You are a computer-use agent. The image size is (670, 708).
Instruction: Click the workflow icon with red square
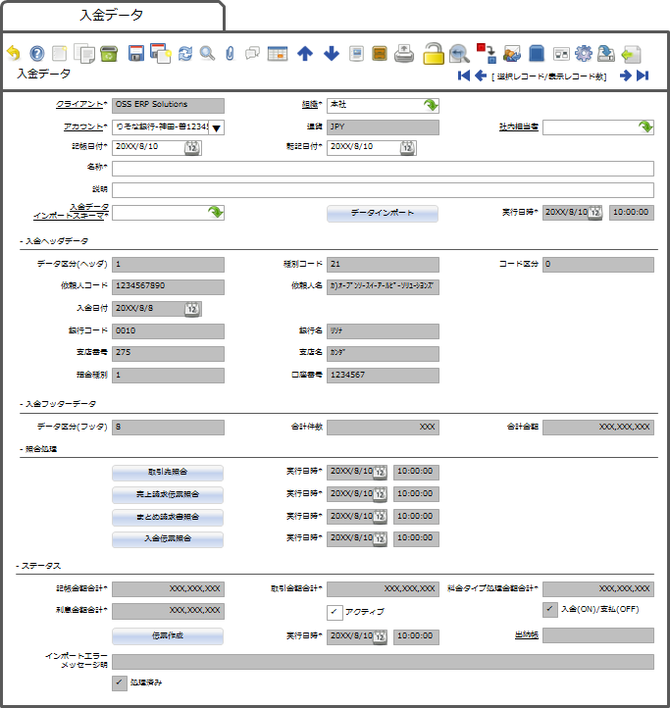tap(486, 53)
